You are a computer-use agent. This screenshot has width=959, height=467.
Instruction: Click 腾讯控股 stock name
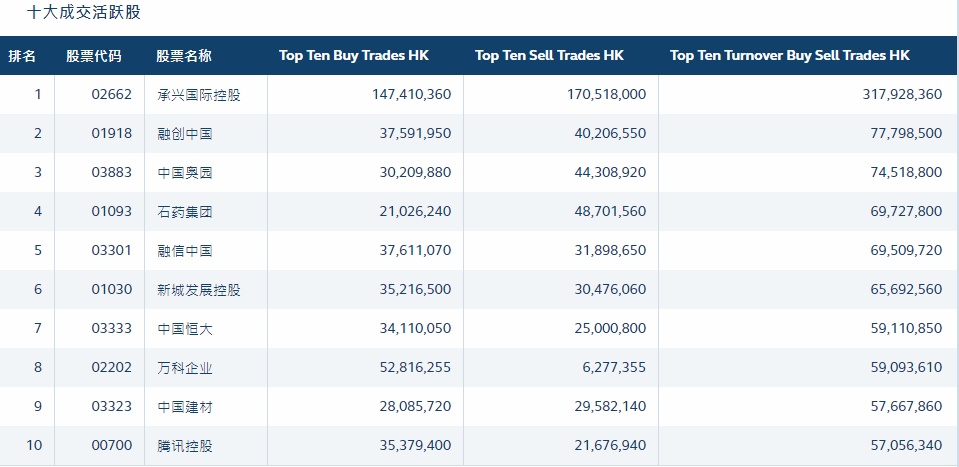tap(185, 446)
